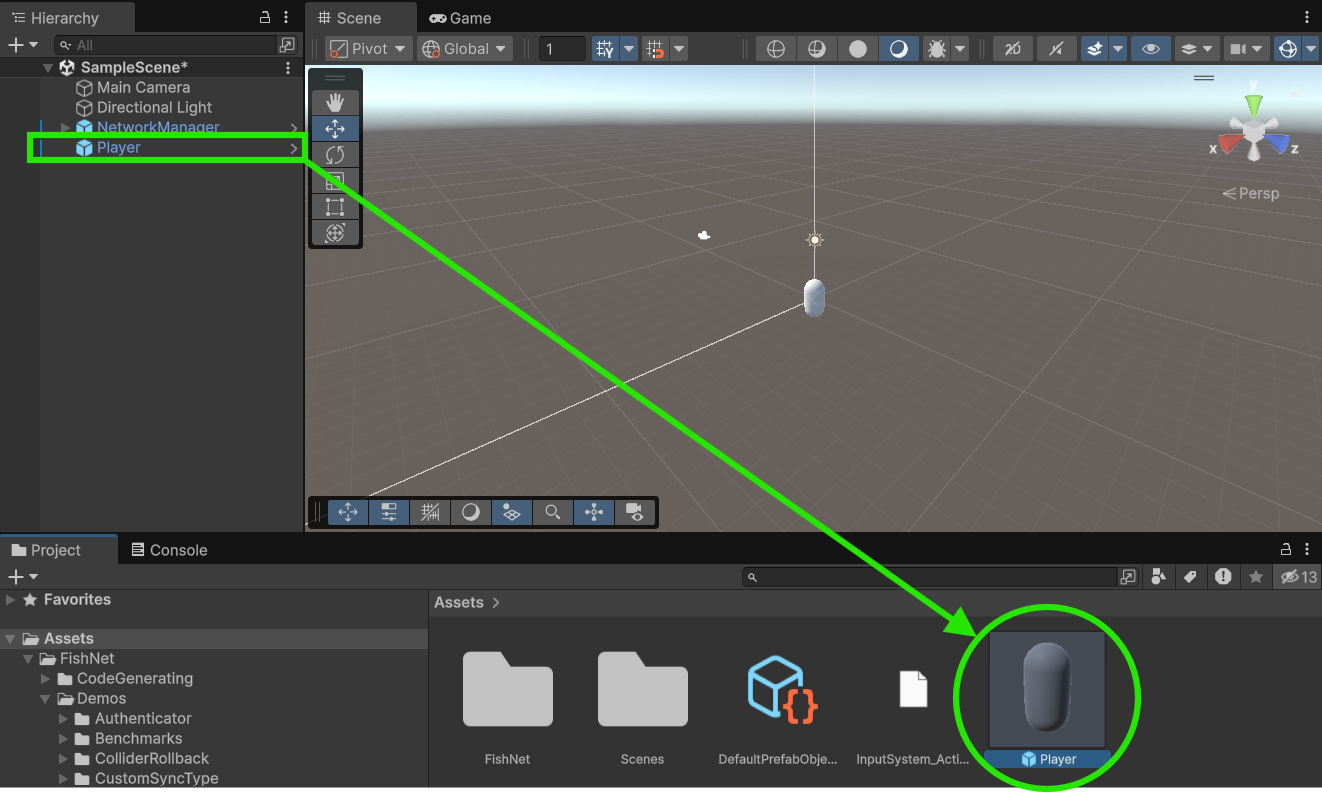The height and width of the screenshot is (793, 1322).
Task: Open the Global handle rotation dropdown
Action: point(465,49)
